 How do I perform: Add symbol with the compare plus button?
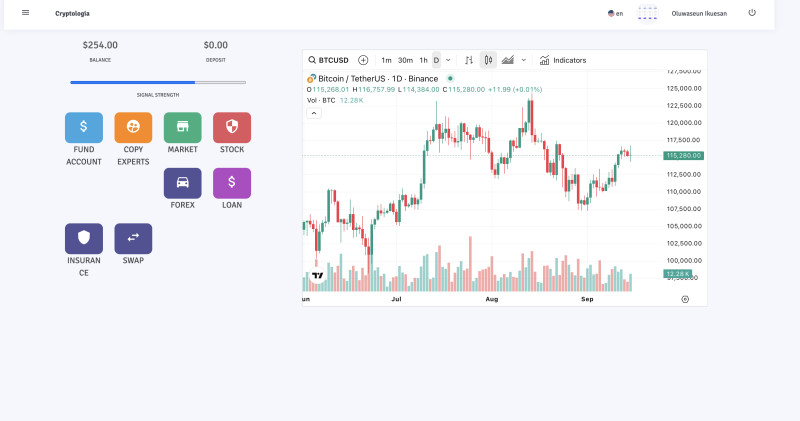point(363,60)
